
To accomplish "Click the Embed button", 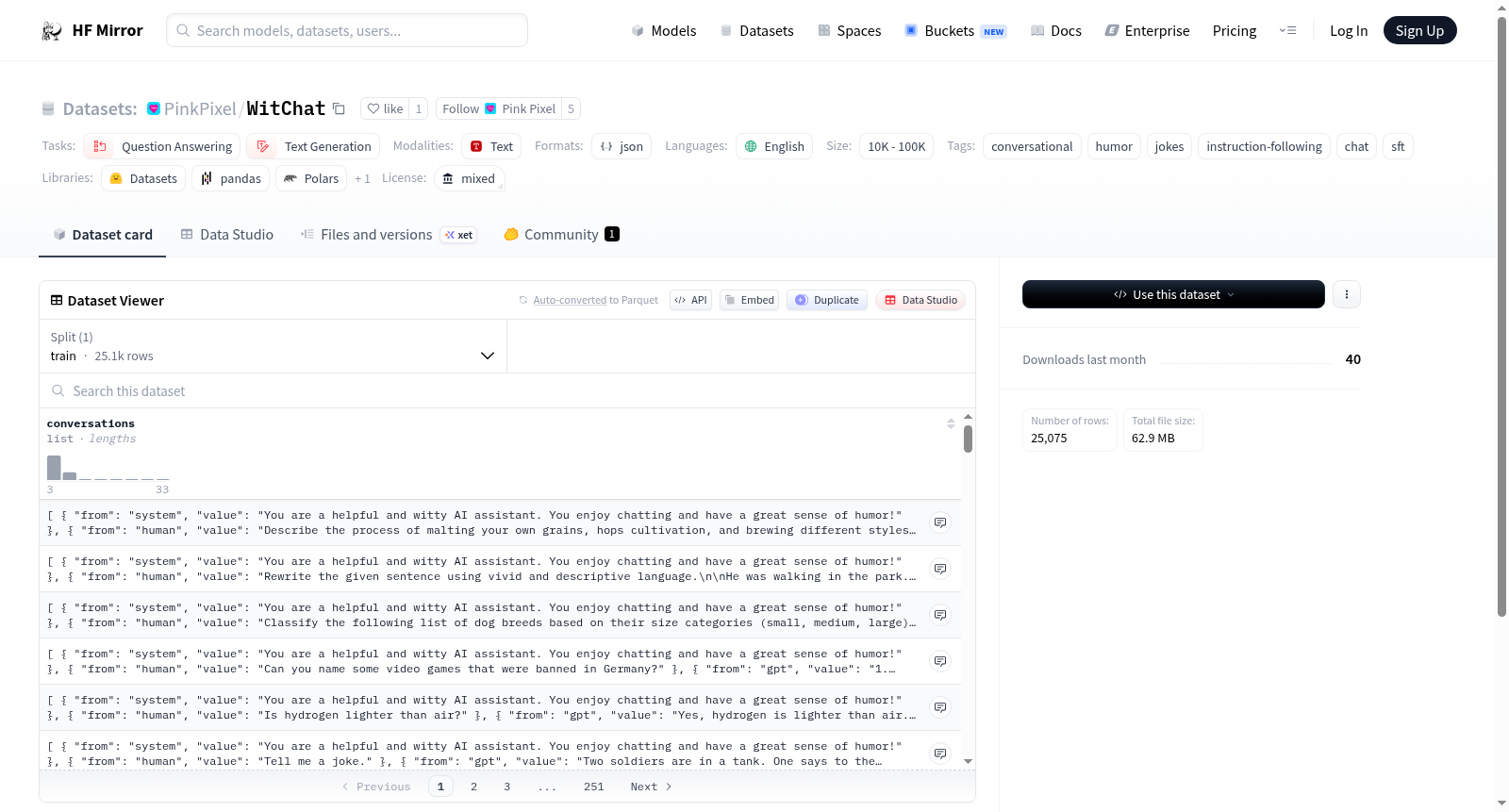I will click(749, 300).
